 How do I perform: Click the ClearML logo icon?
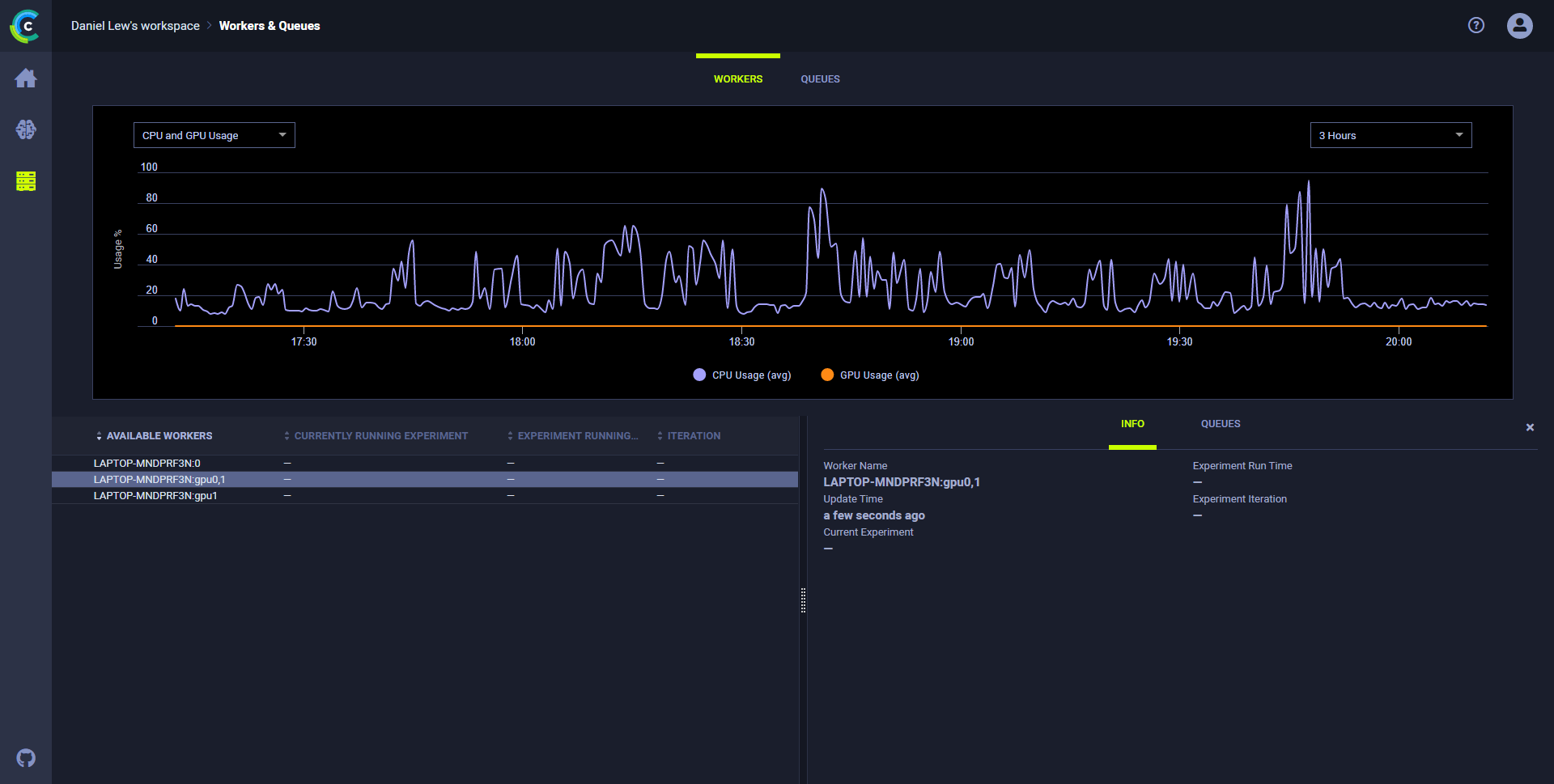(25, 26)
